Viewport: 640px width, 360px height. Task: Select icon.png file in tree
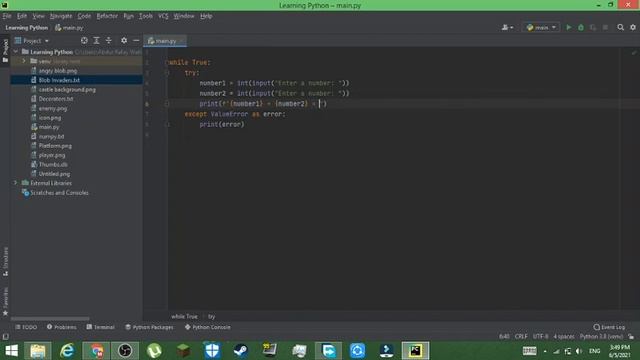pyautogui.click(x=50, y=118)
